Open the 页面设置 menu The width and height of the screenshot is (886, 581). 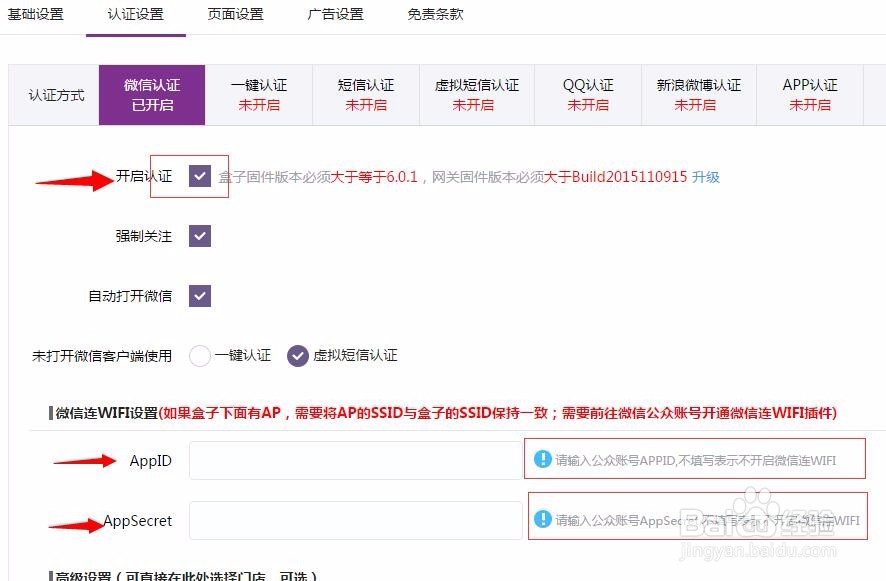235,15
